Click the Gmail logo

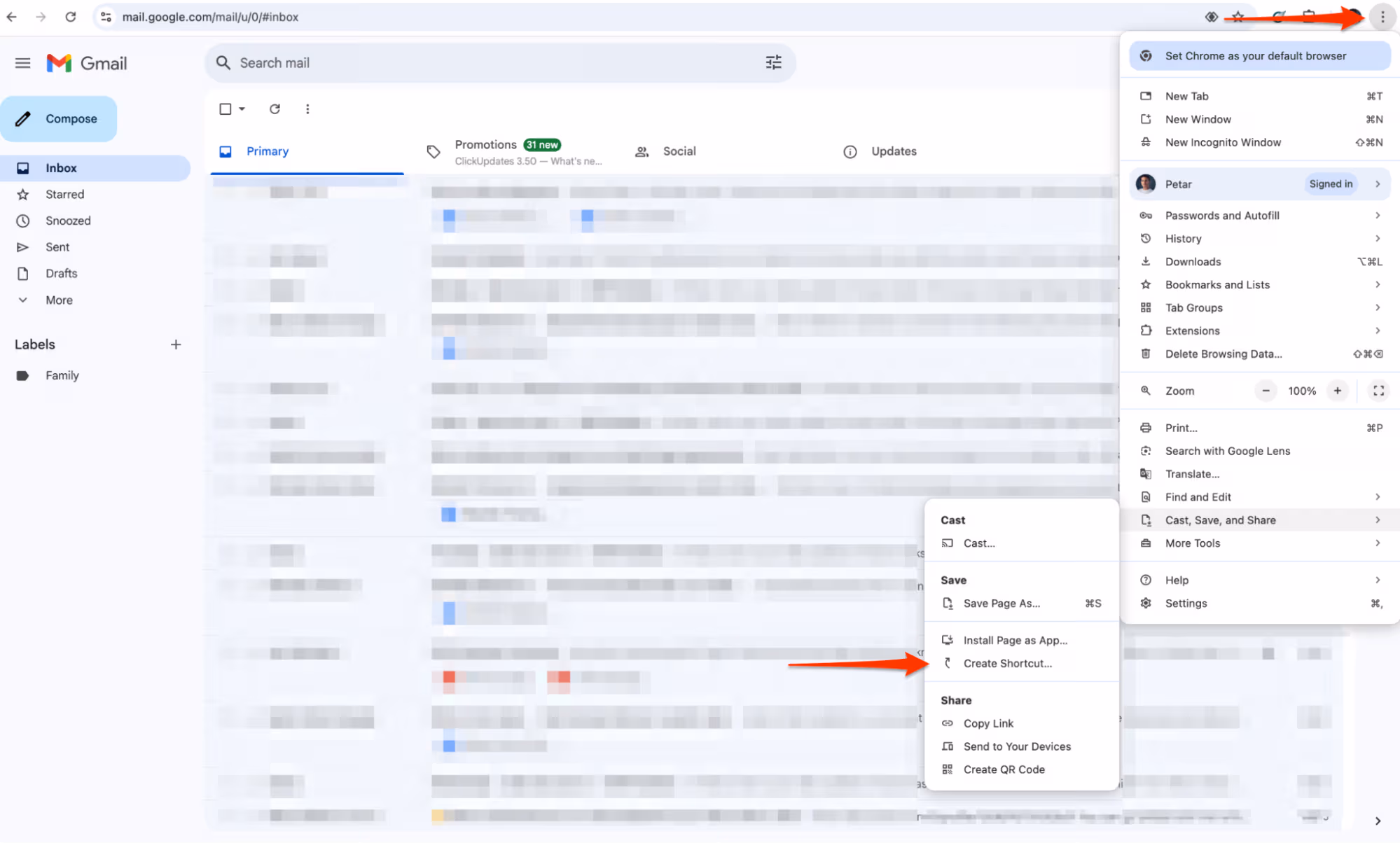[87, 63]
